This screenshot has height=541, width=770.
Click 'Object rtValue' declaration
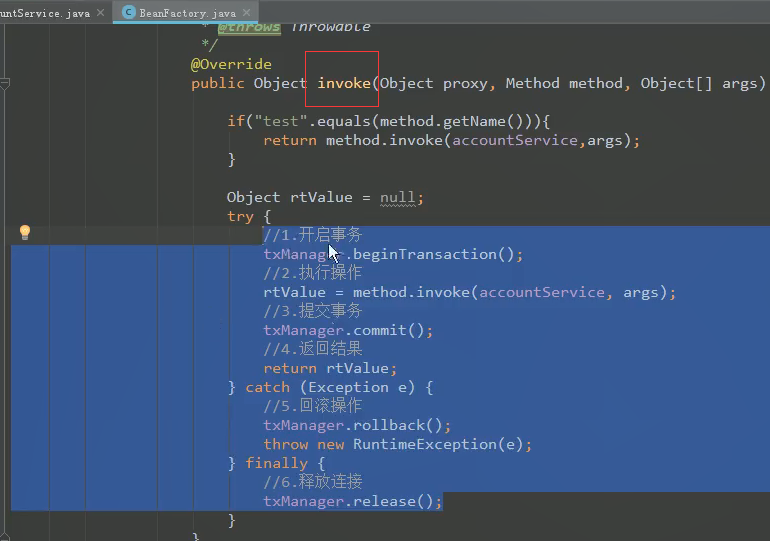[289, 197]
